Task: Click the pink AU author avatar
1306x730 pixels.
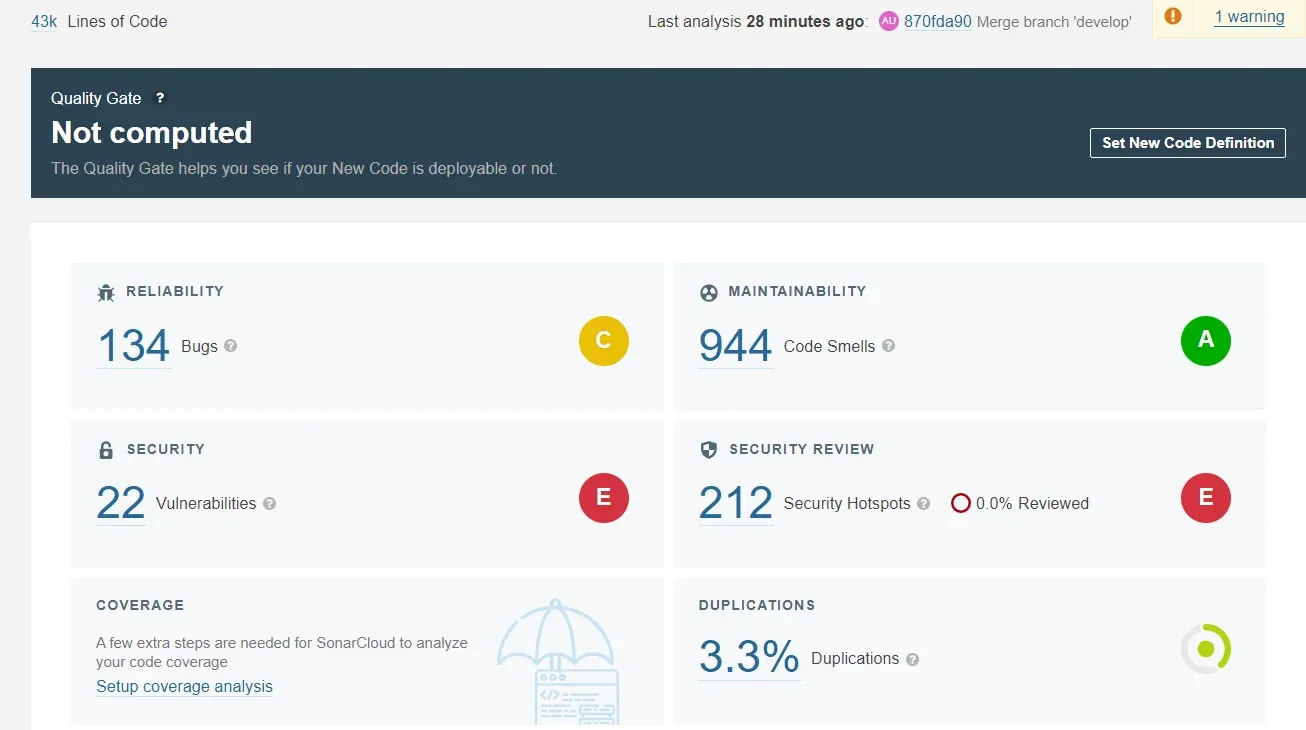Action: coord(889,21)
